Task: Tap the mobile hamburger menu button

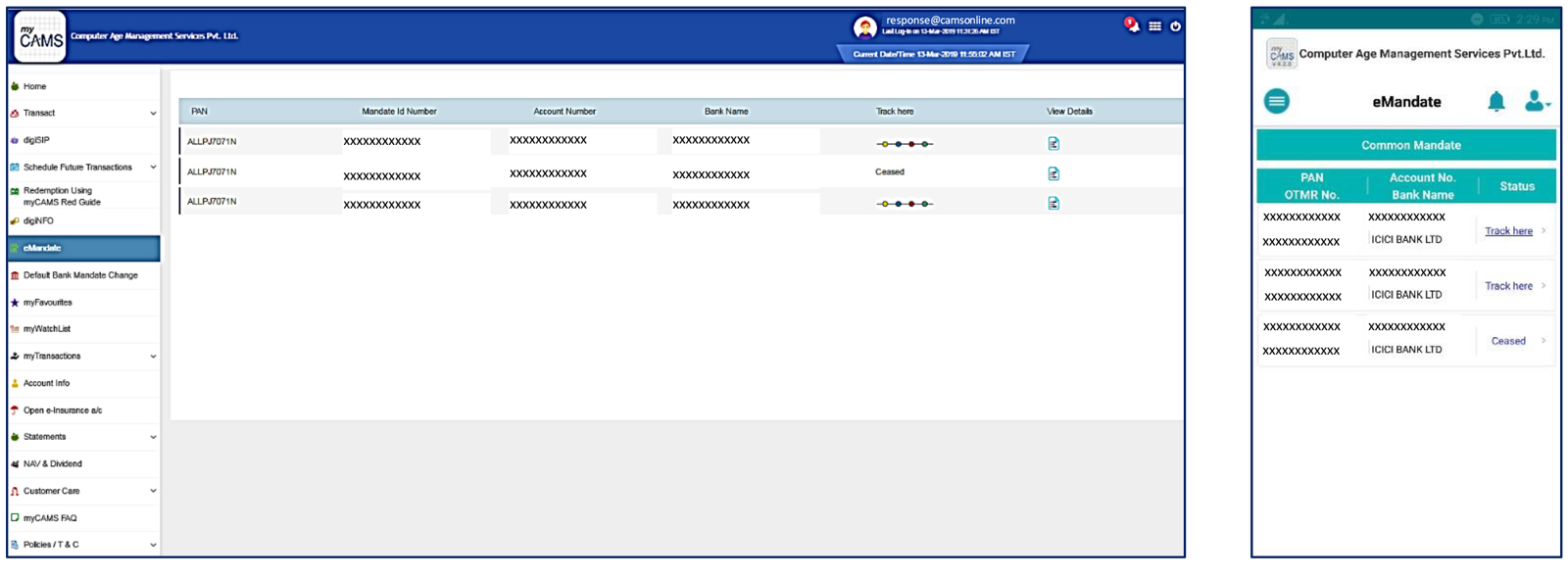Action: pyautogui.click(x=1276, y=101)
